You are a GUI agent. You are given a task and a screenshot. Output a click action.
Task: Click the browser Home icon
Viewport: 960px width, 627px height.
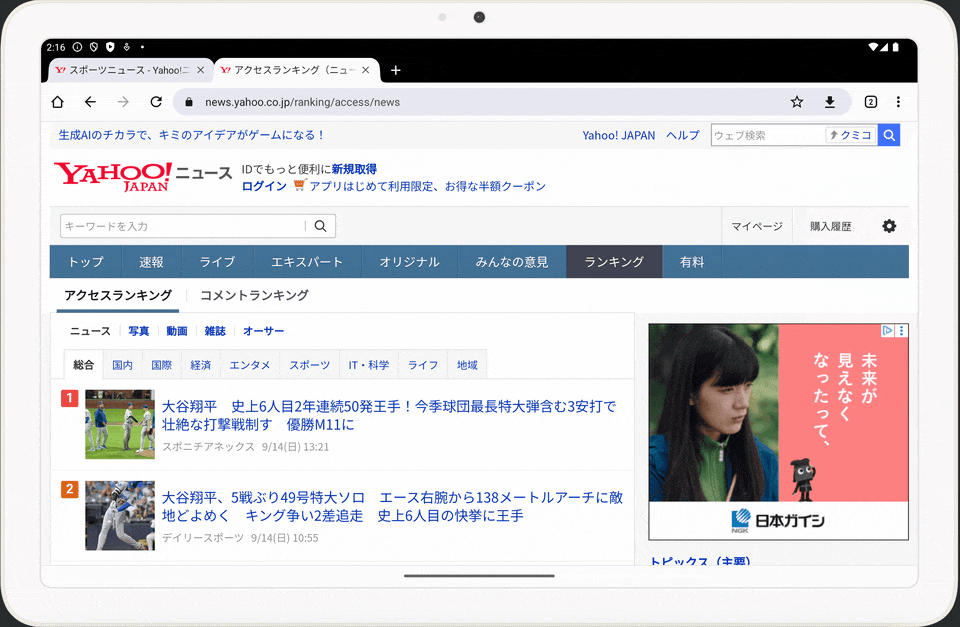[x=57, y=101]
